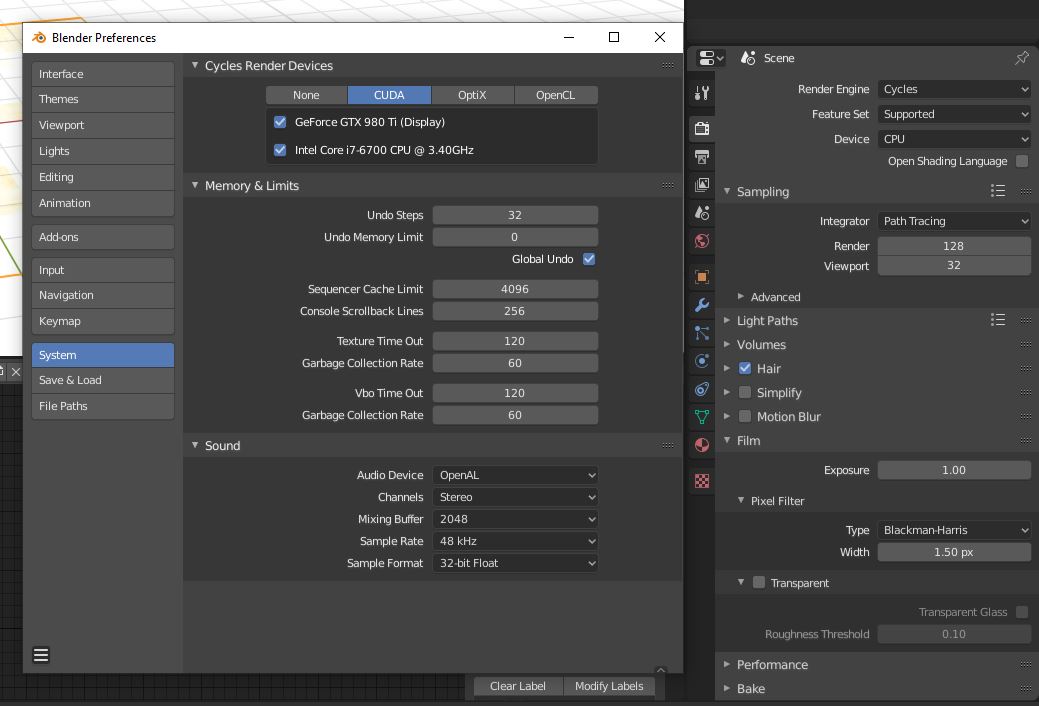Open the Object Data mesh tab icon
Image resolution: width=1039 pixels, height=706 pixels.
point(702,417)
